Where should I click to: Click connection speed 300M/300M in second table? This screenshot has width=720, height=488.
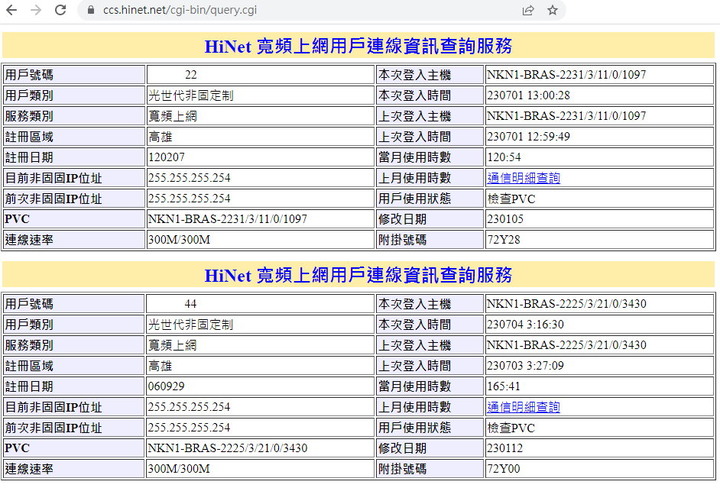pos(179,468)
